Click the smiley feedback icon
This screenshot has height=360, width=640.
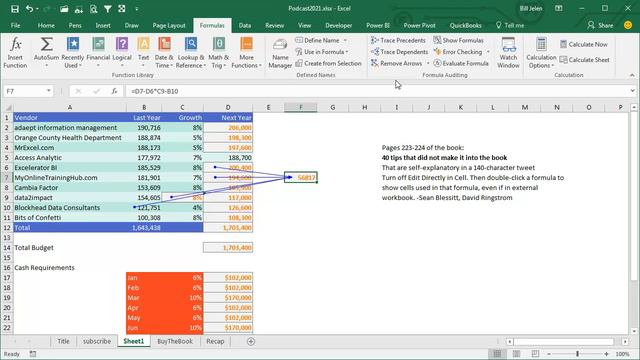pos(628,25)
